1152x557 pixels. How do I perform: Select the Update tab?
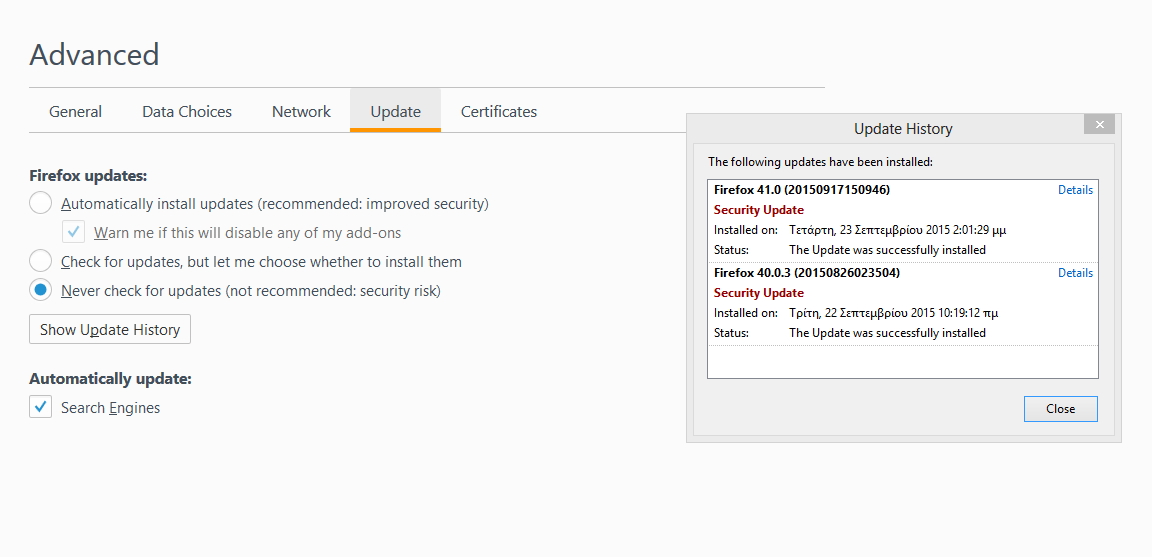point(395,112)
